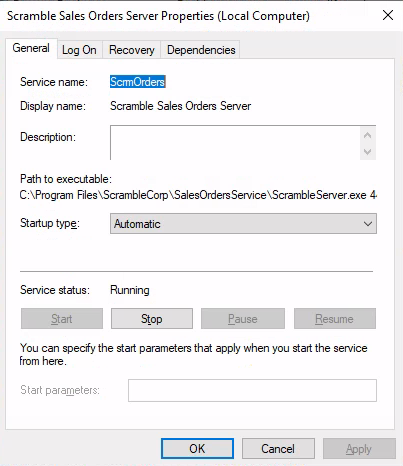Click the Apply button
The image size is (403, 466).
coord(359,449)
